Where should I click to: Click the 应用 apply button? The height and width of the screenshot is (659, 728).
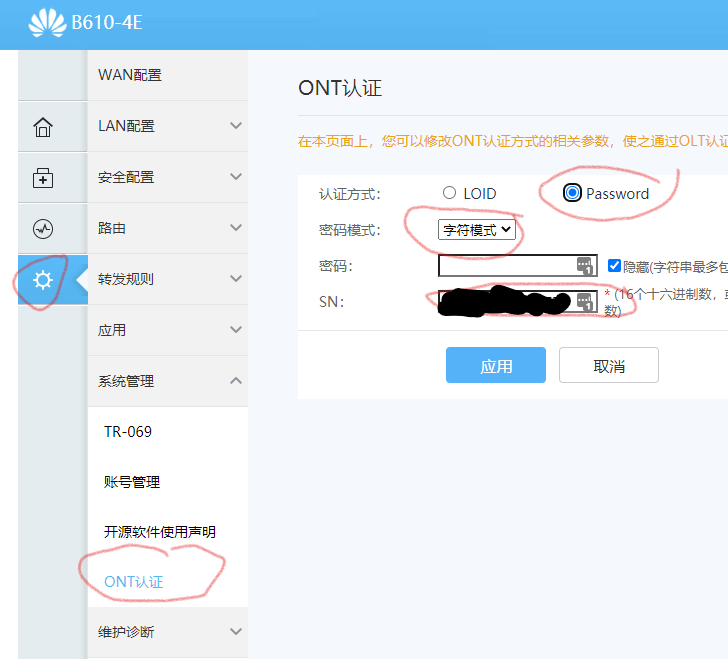click(495, 366)
